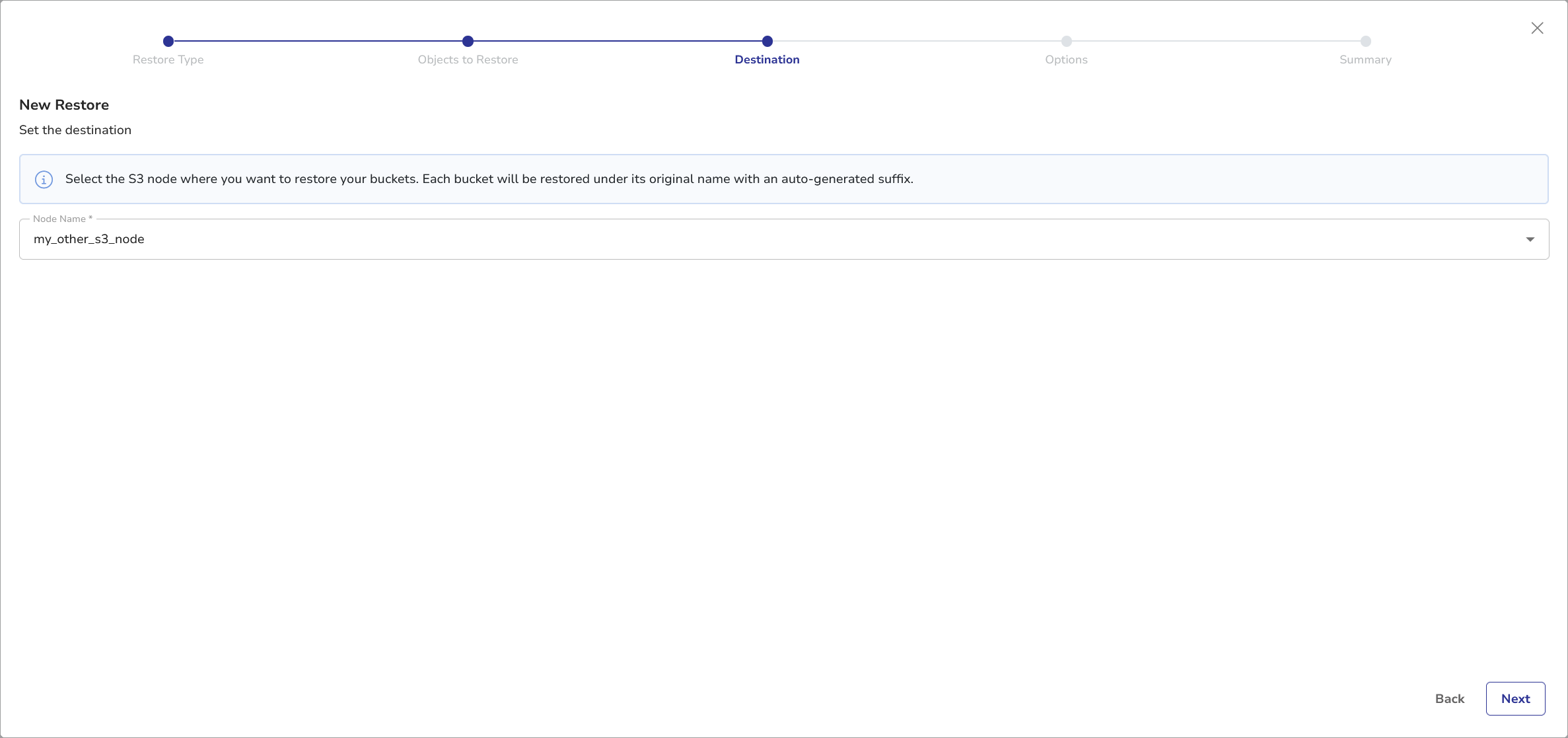Click the info icon in the banner
The image size is (1568, 738).
[x=44, y=180]
